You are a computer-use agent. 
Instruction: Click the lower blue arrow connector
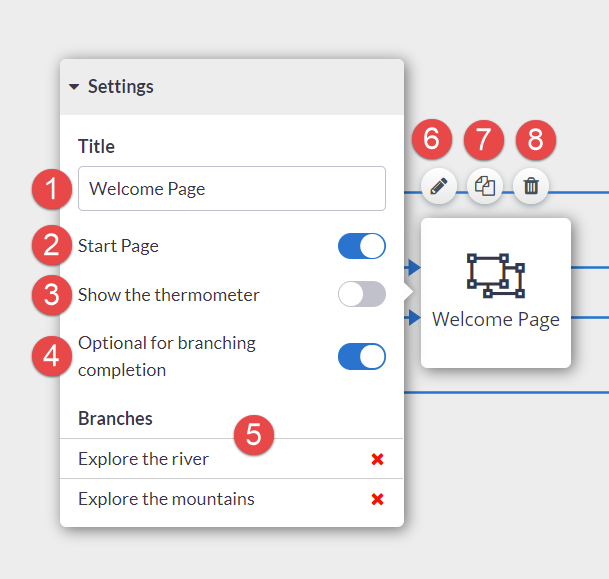click(413, 317)
